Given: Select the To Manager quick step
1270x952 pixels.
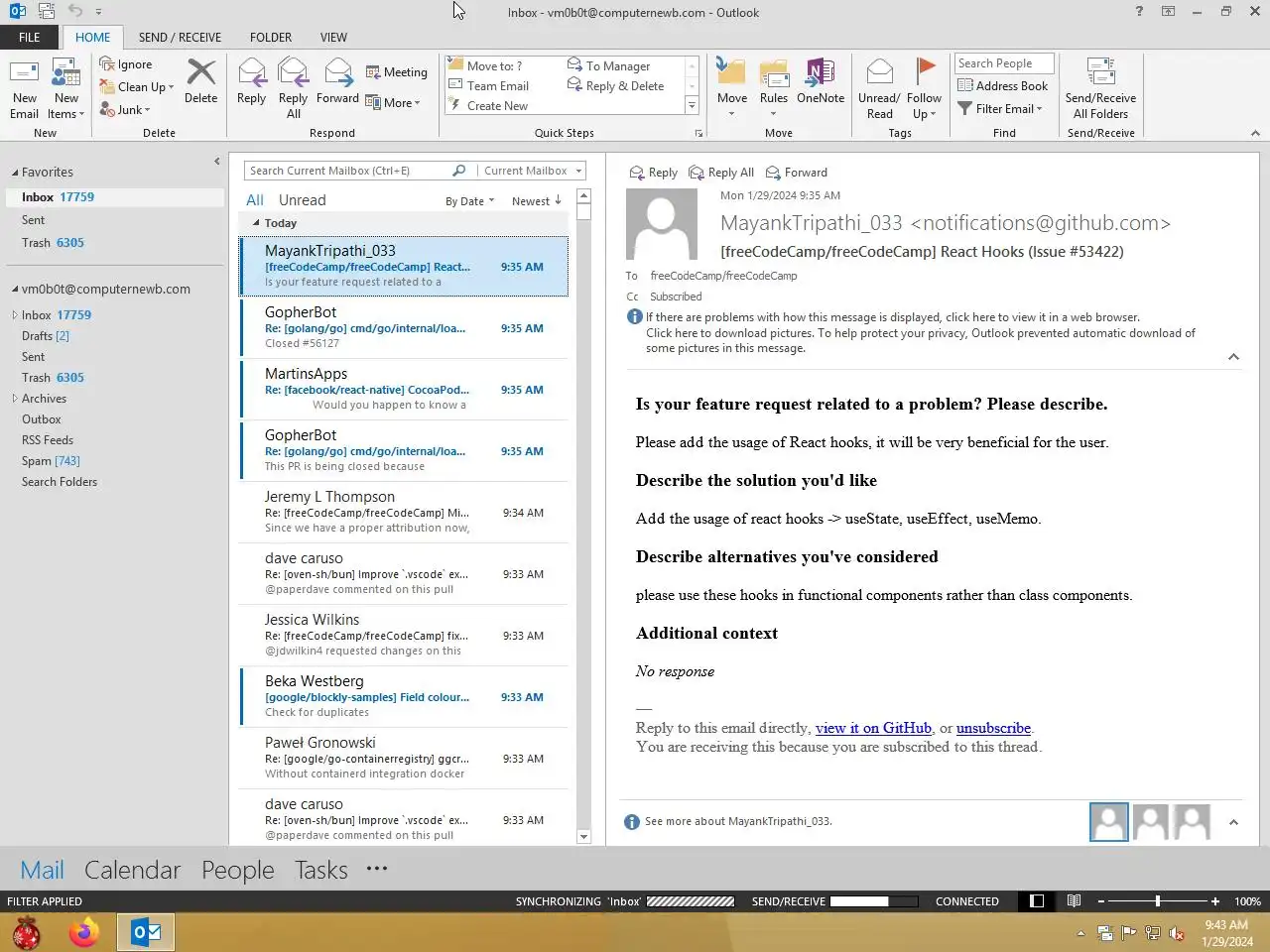Looking at the screenshot, I should coord(608,65).
